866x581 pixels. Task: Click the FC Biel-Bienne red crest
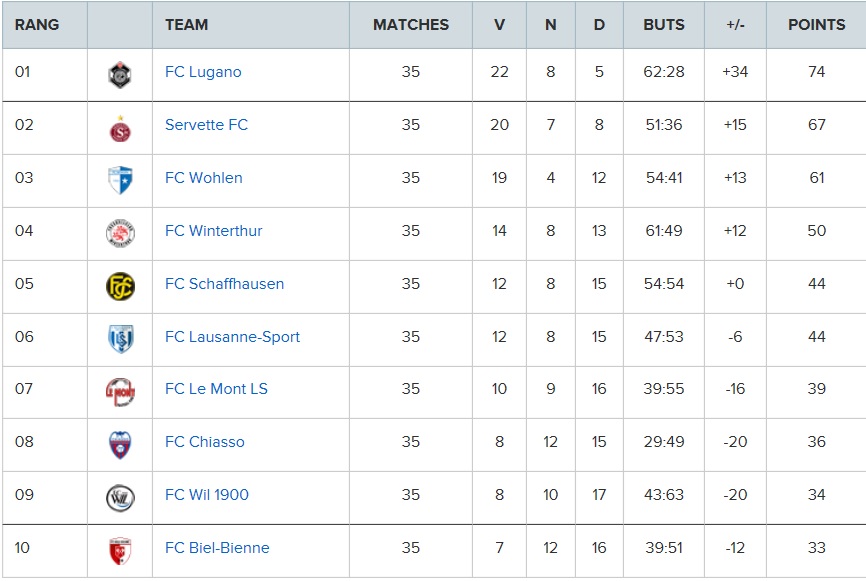(x=120, y=550)
